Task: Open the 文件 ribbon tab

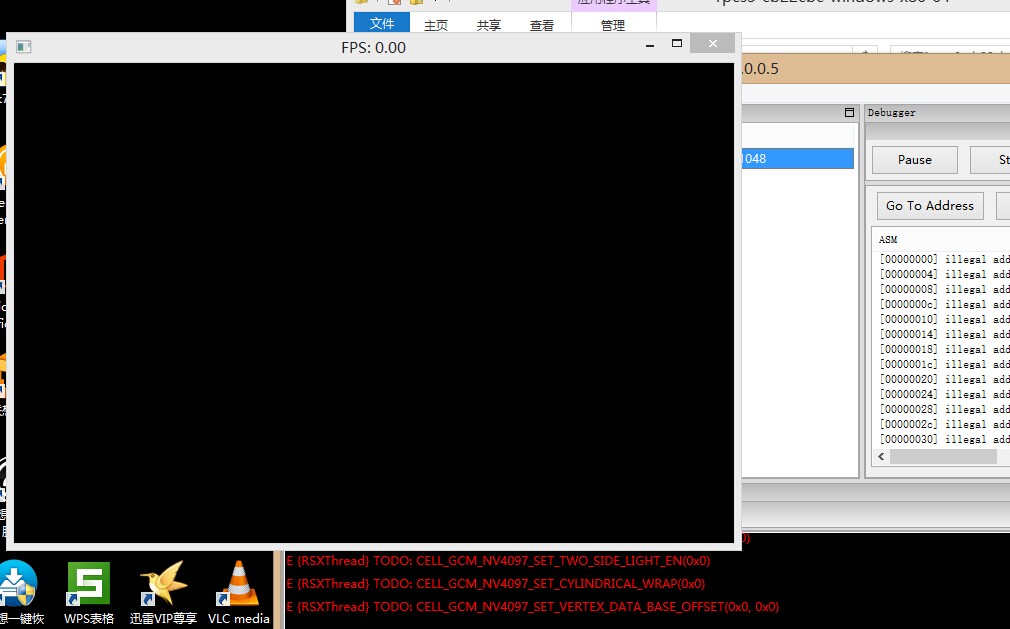Action: (382, 23)
